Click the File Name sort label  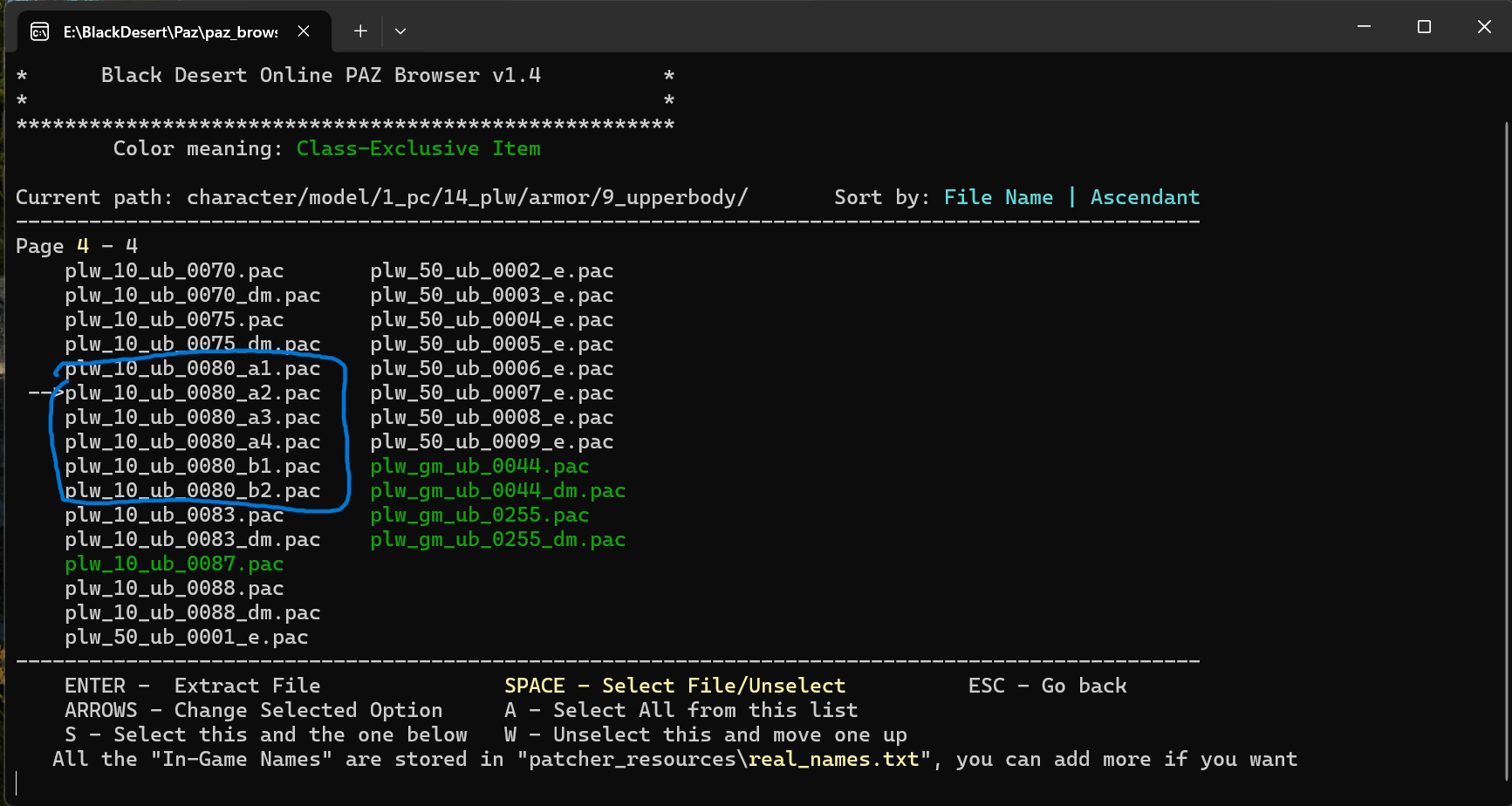pyautogui.click(x=998, y=198)
